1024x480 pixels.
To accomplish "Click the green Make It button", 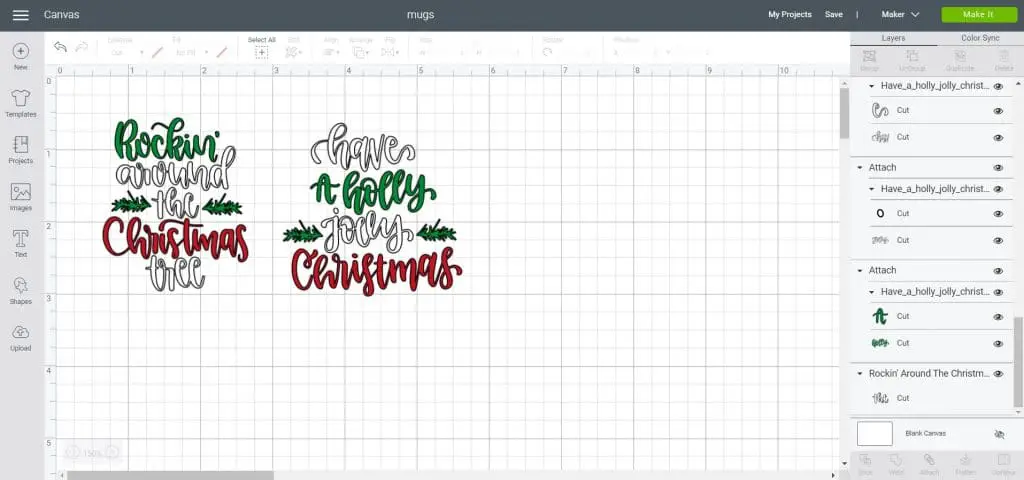I will point(978,15).
